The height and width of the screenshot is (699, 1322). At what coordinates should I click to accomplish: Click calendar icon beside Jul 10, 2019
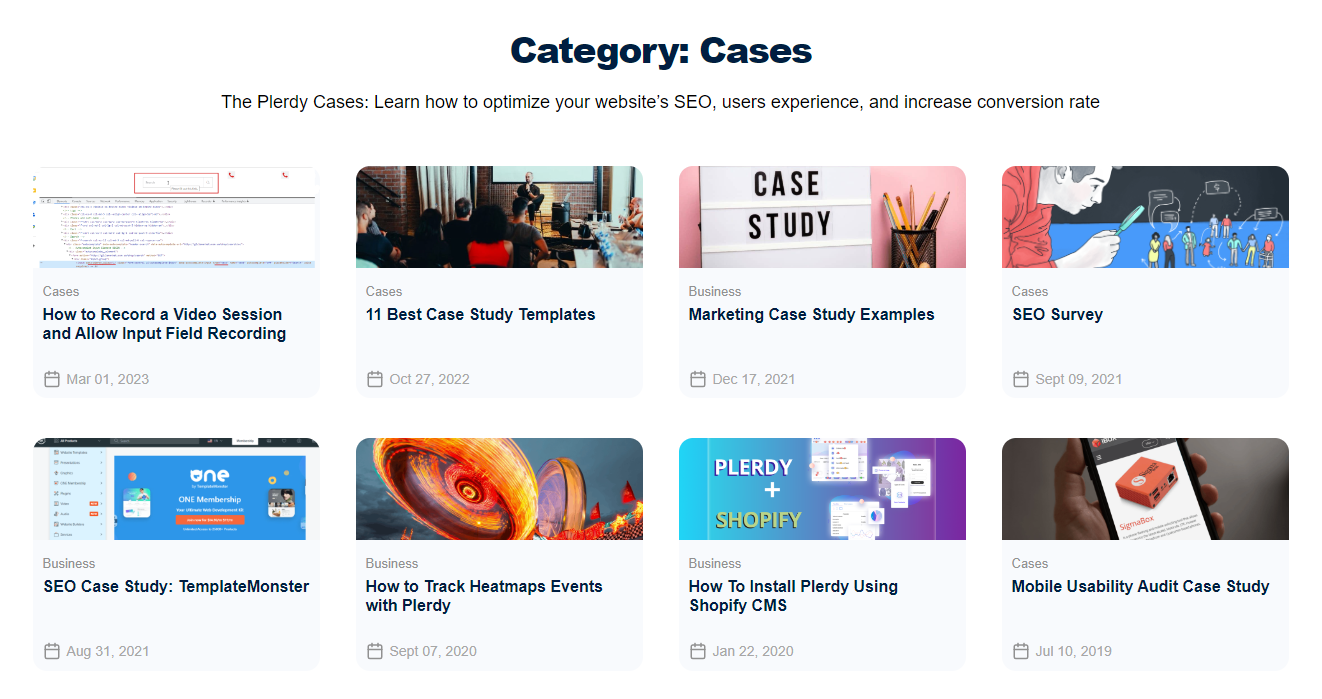click(1021, 651)
